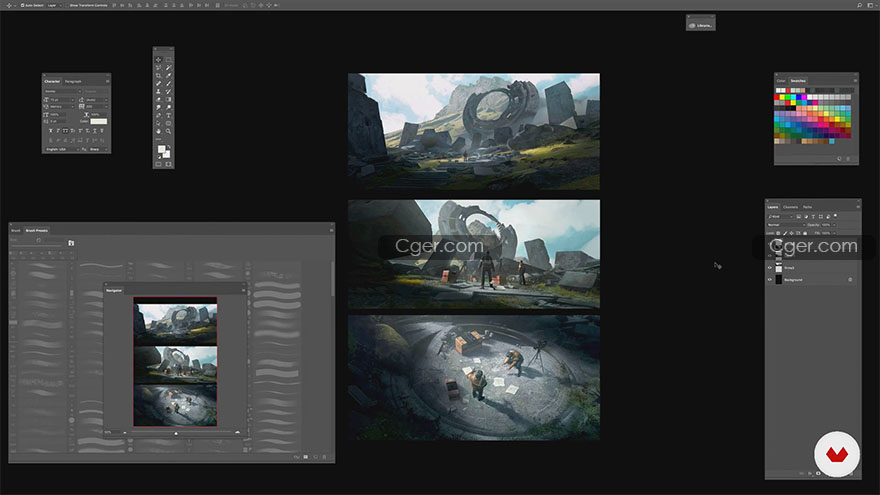Screen dimensions: 880x495
Task: Select the Clone Stamp tool
Action: 158,91
